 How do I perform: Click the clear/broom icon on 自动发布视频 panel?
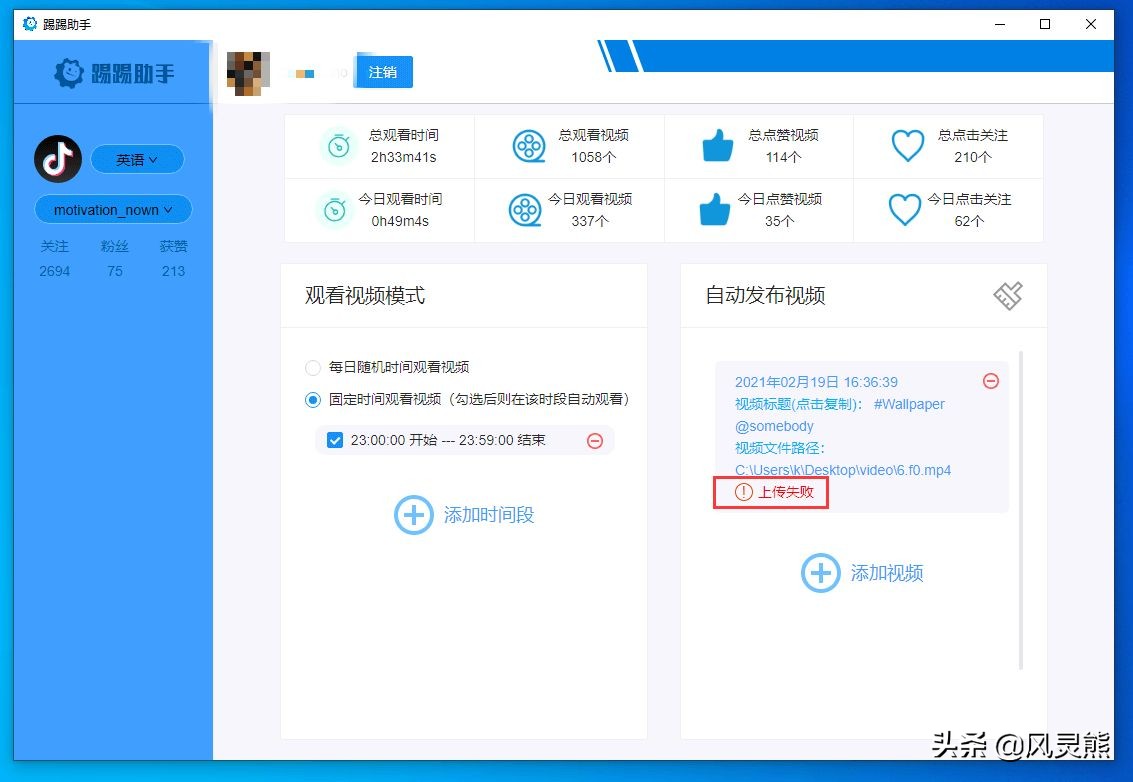1008,295
